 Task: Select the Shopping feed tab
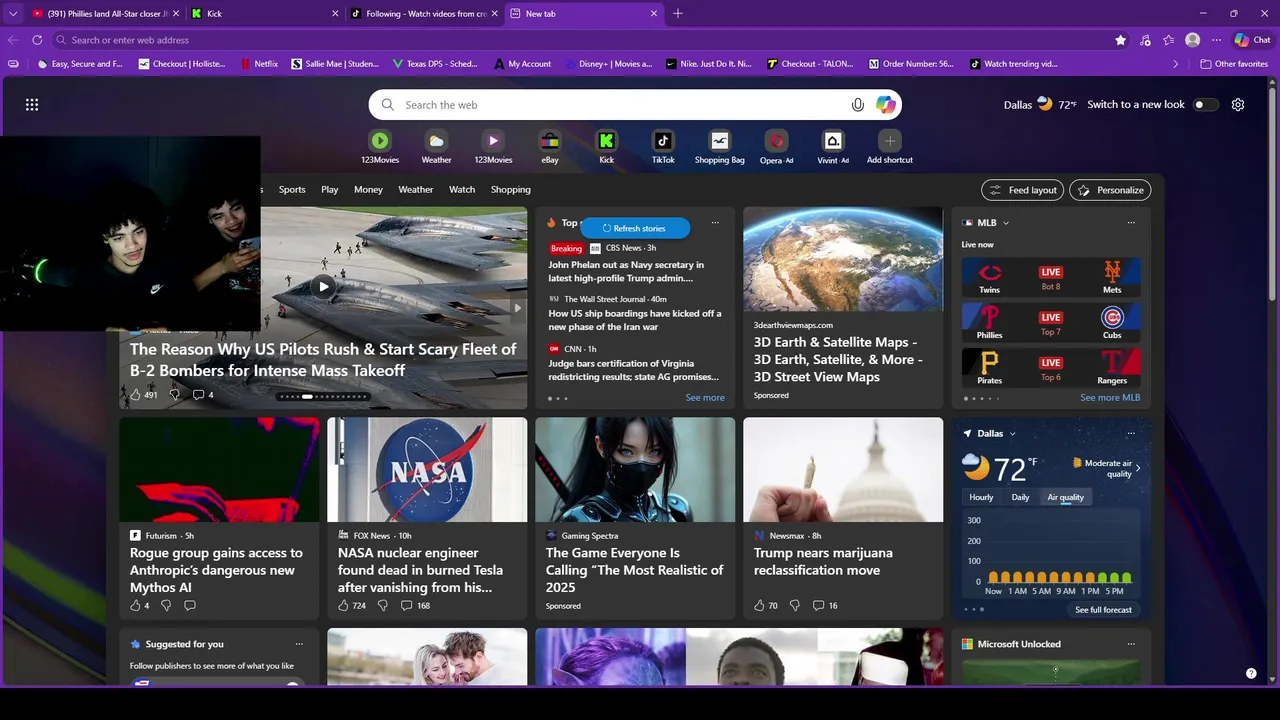[511, 189]
